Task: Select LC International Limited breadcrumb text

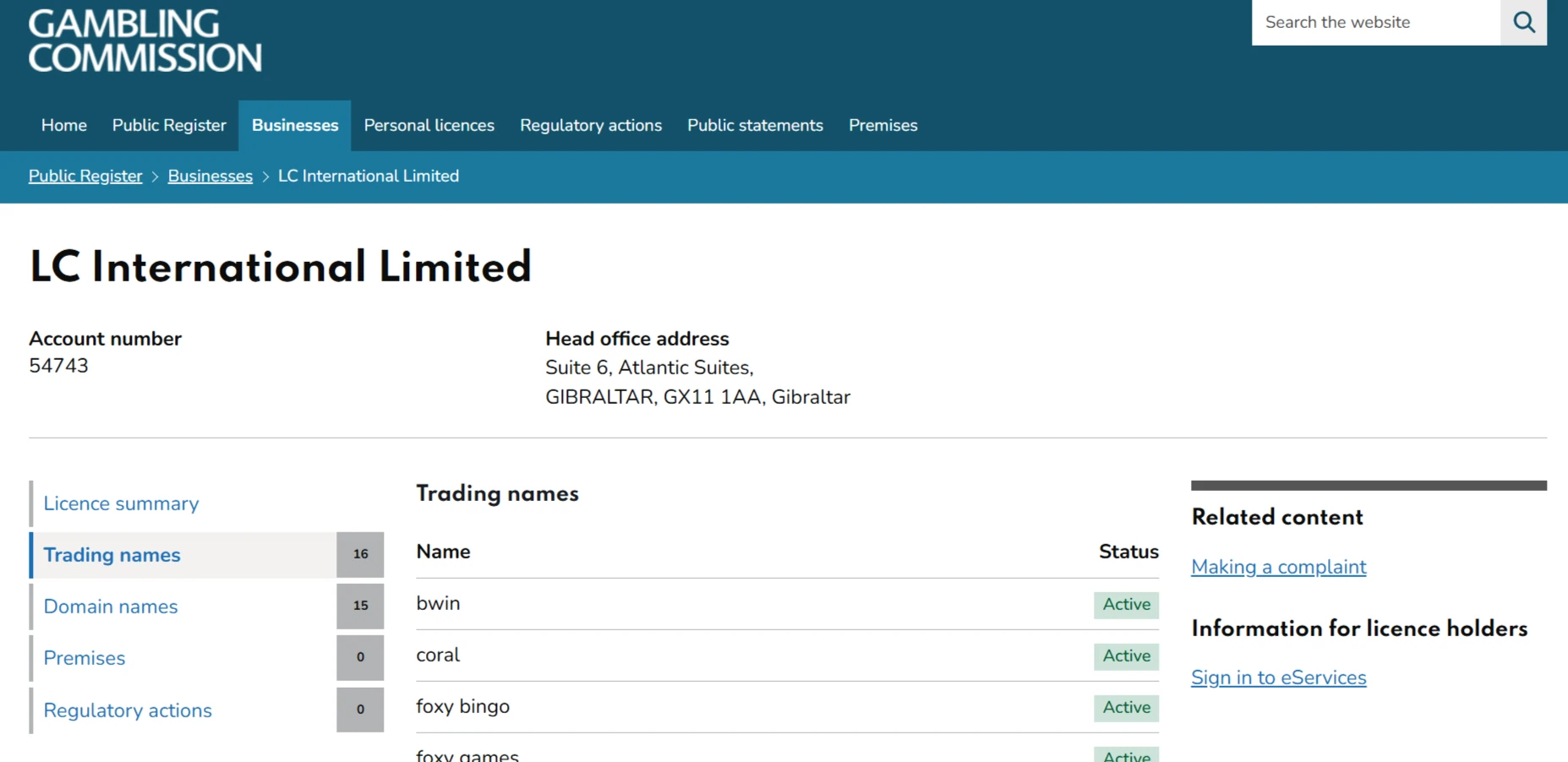Action: click(369, 176)
